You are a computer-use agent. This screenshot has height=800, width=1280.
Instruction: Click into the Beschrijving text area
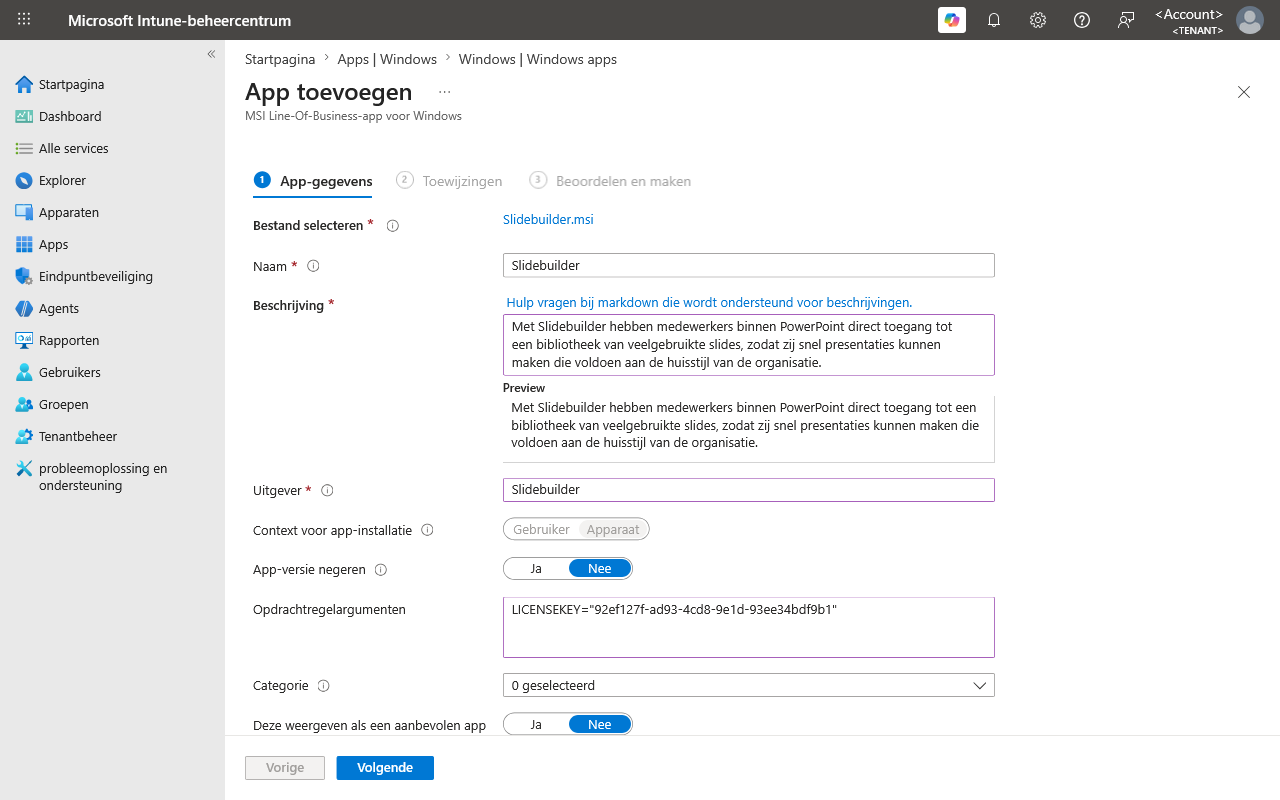(x=749, y=345)
